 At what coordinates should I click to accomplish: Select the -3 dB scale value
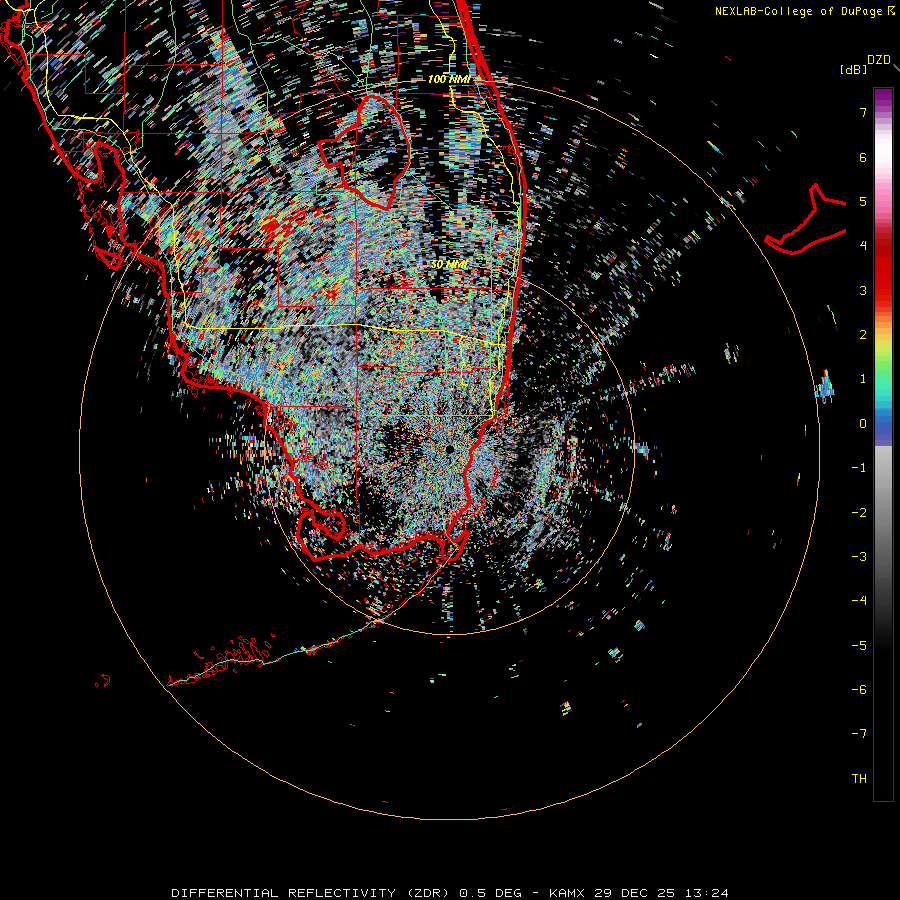pos(859,557)
